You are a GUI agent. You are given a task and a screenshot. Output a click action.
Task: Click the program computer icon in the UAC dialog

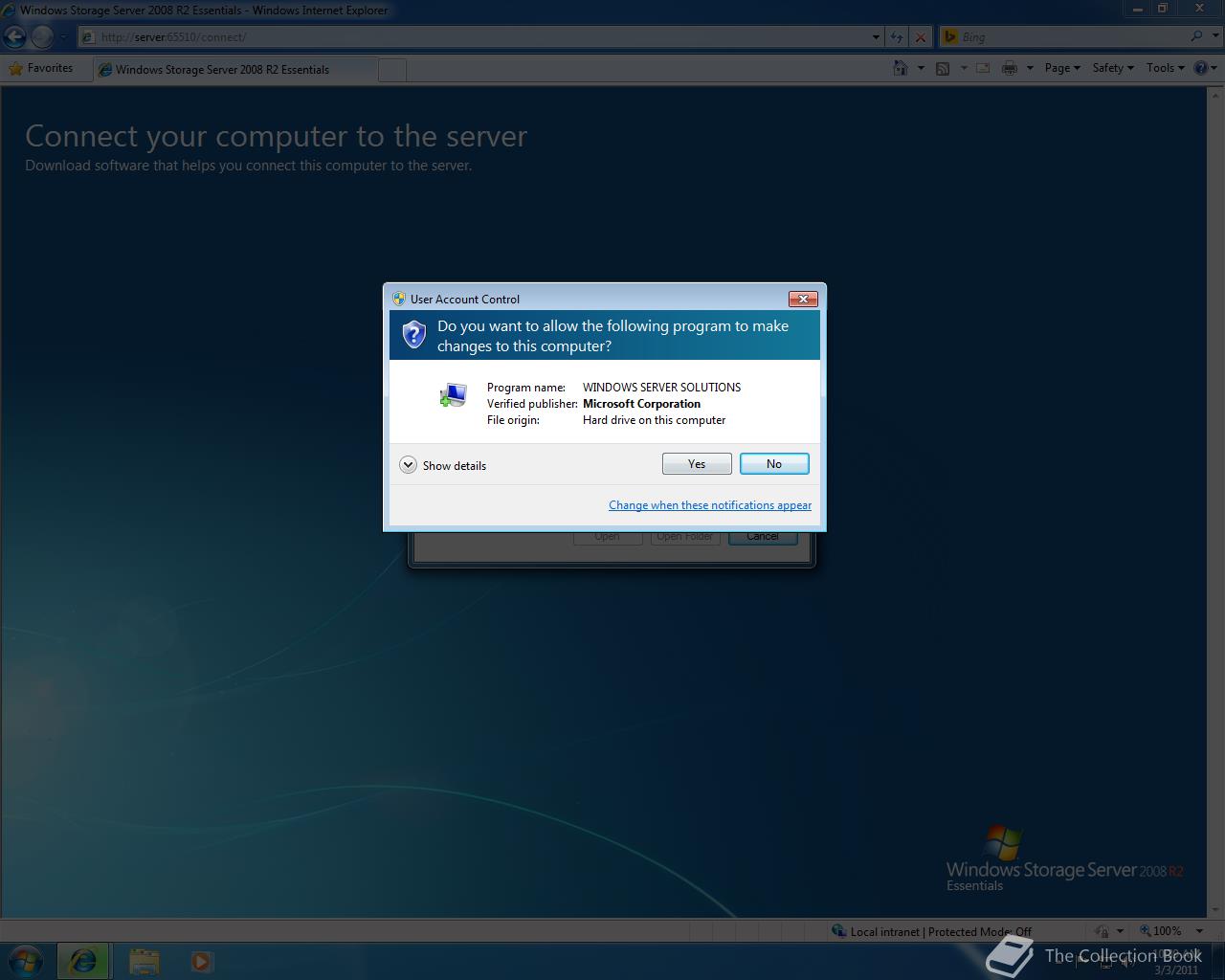(453, 394)
